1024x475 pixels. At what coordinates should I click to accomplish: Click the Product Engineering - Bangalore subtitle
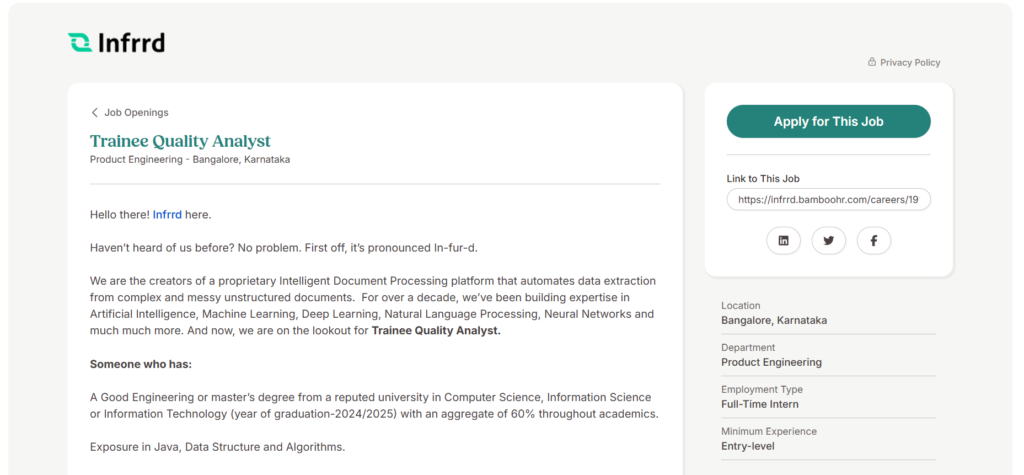pyautogui.click(x=190, y=159)
